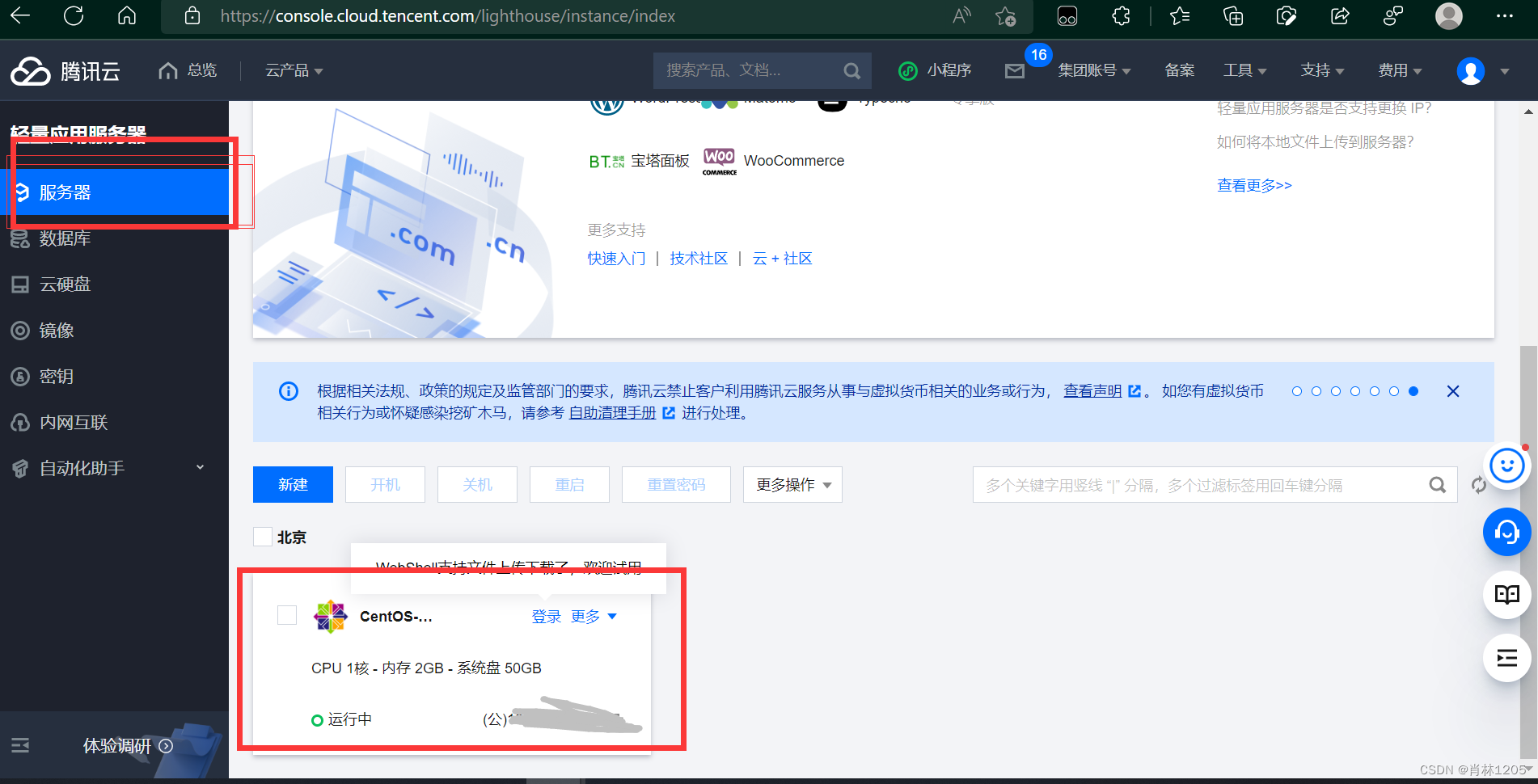
Task: Open the 云产品 dropdown
Action: 294,71
